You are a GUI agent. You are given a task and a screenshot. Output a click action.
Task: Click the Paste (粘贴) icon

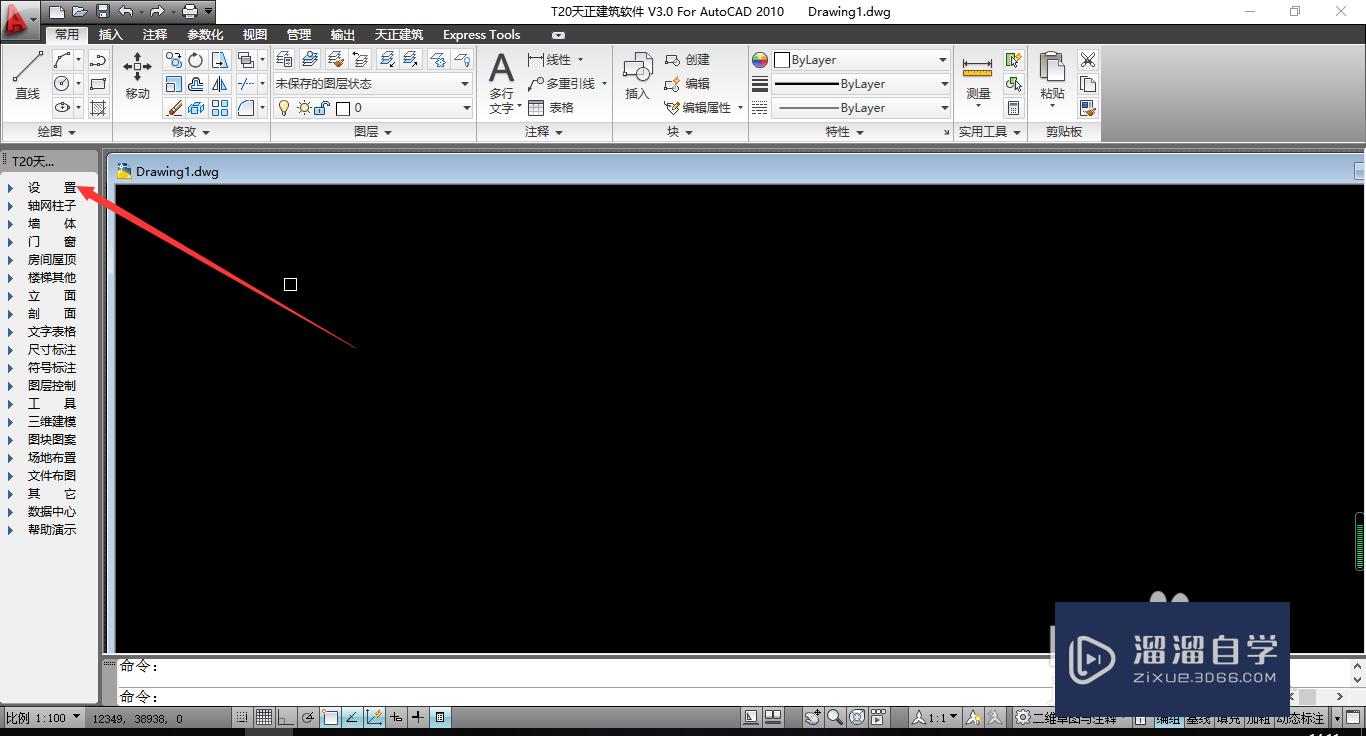[1052, 80]
